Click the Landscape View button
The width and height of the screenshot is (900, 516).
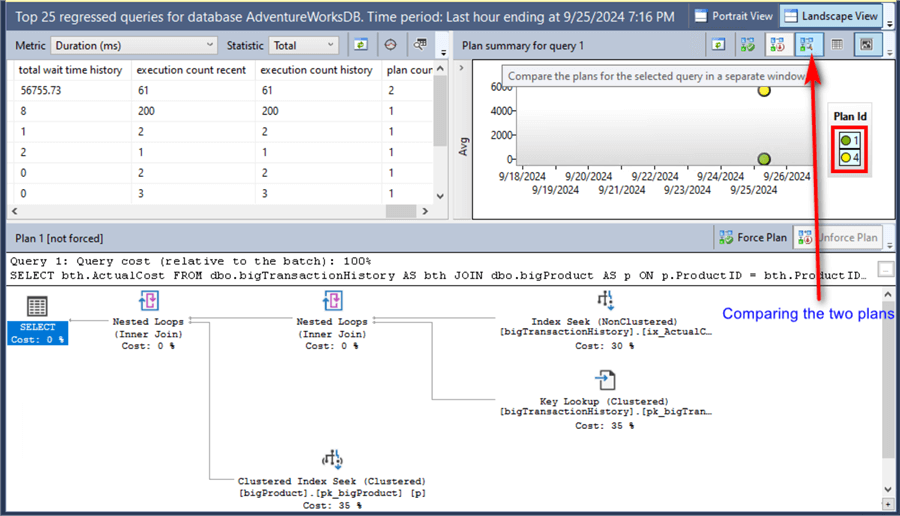[x=831, y=16]
